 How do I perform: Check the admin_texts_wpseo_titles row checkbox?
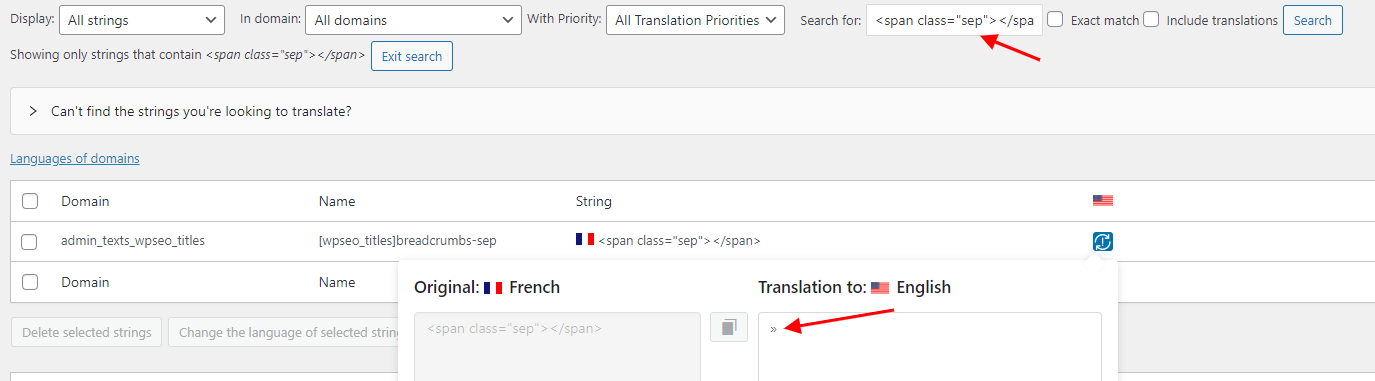pos(29,241)
